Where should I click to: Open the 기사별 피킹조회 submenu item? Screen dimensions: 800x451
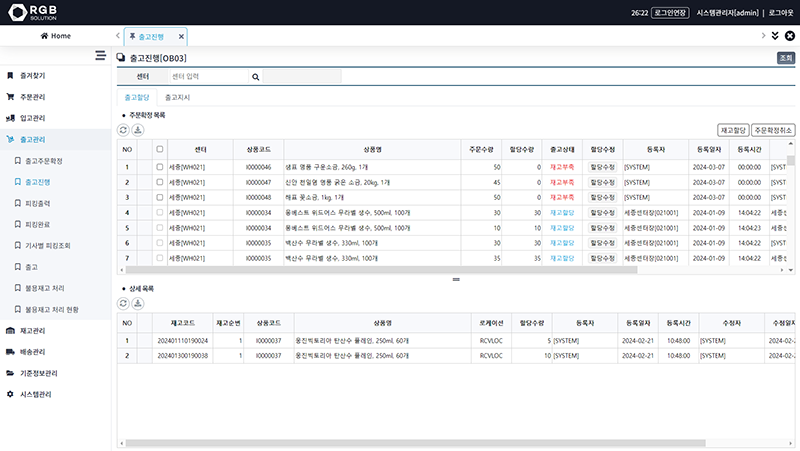coord(48,245)
